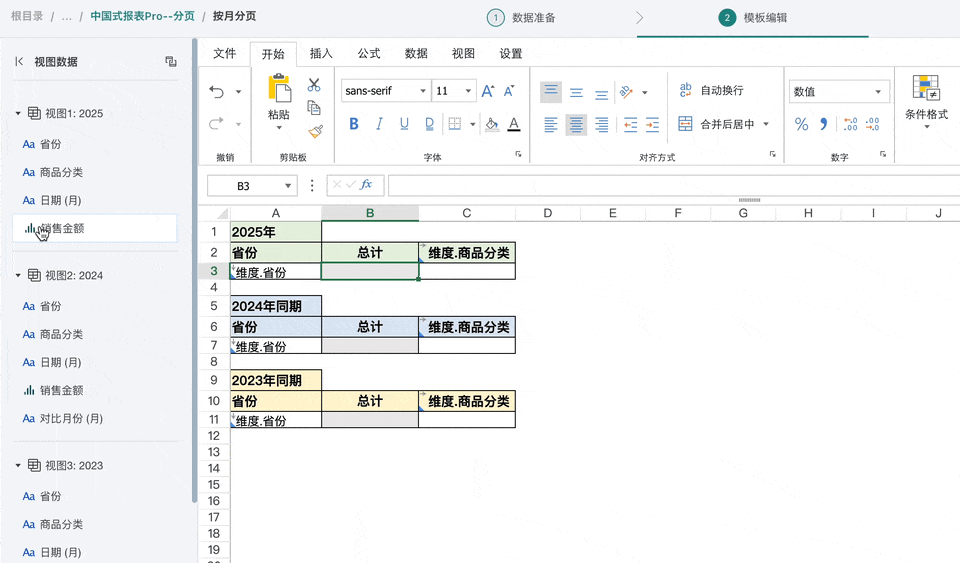The image size is (960, 563).
Task: Switch to the 设置 ribbon tab
Action: pos(511,54)
